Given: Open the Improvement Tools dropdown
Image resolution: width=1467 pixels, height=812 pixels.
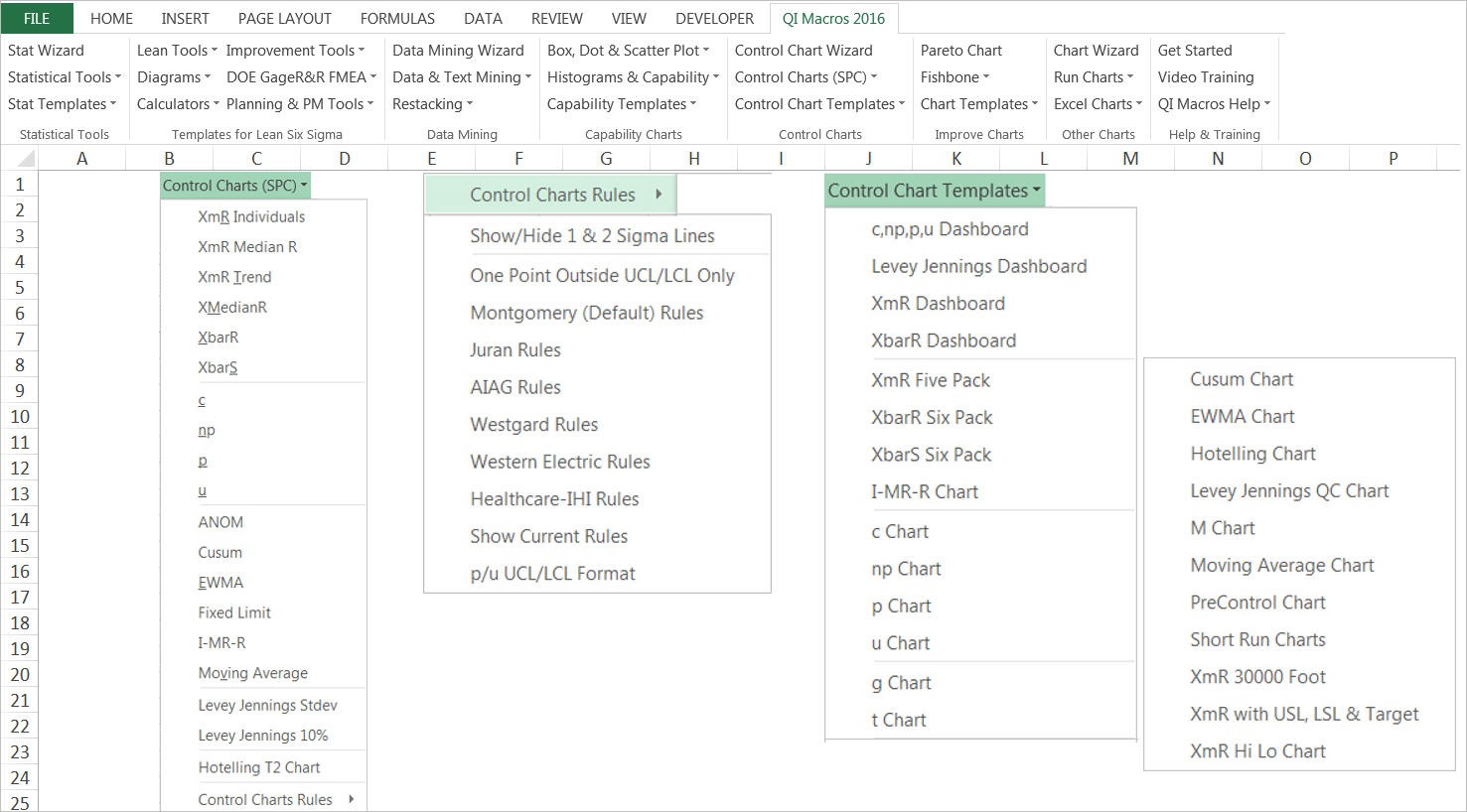Looking at the screenshot, I should coord(295,50).
